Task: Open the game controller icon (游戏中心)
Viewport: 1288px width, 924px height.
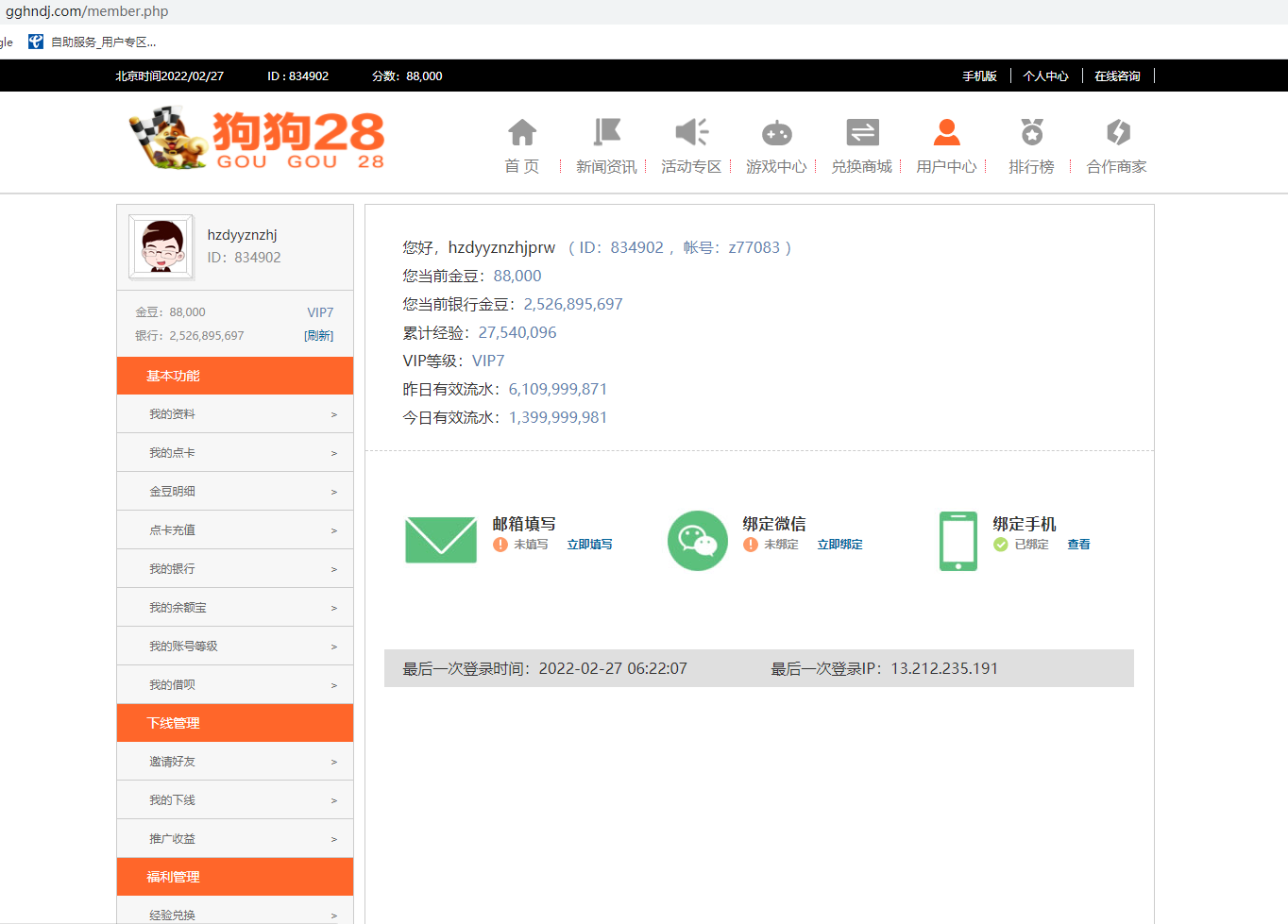Action: 776,133
